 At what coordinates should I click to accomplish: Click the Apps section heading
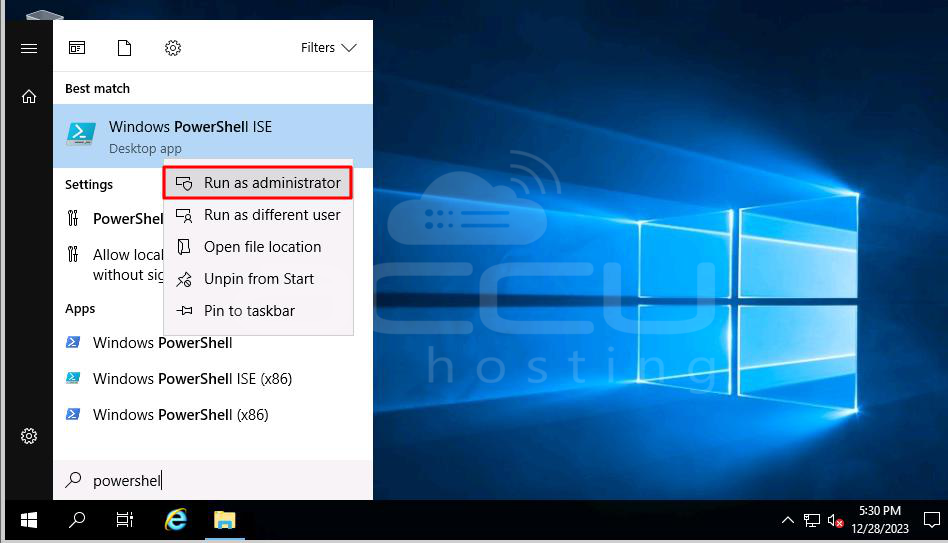click(80, 308)
